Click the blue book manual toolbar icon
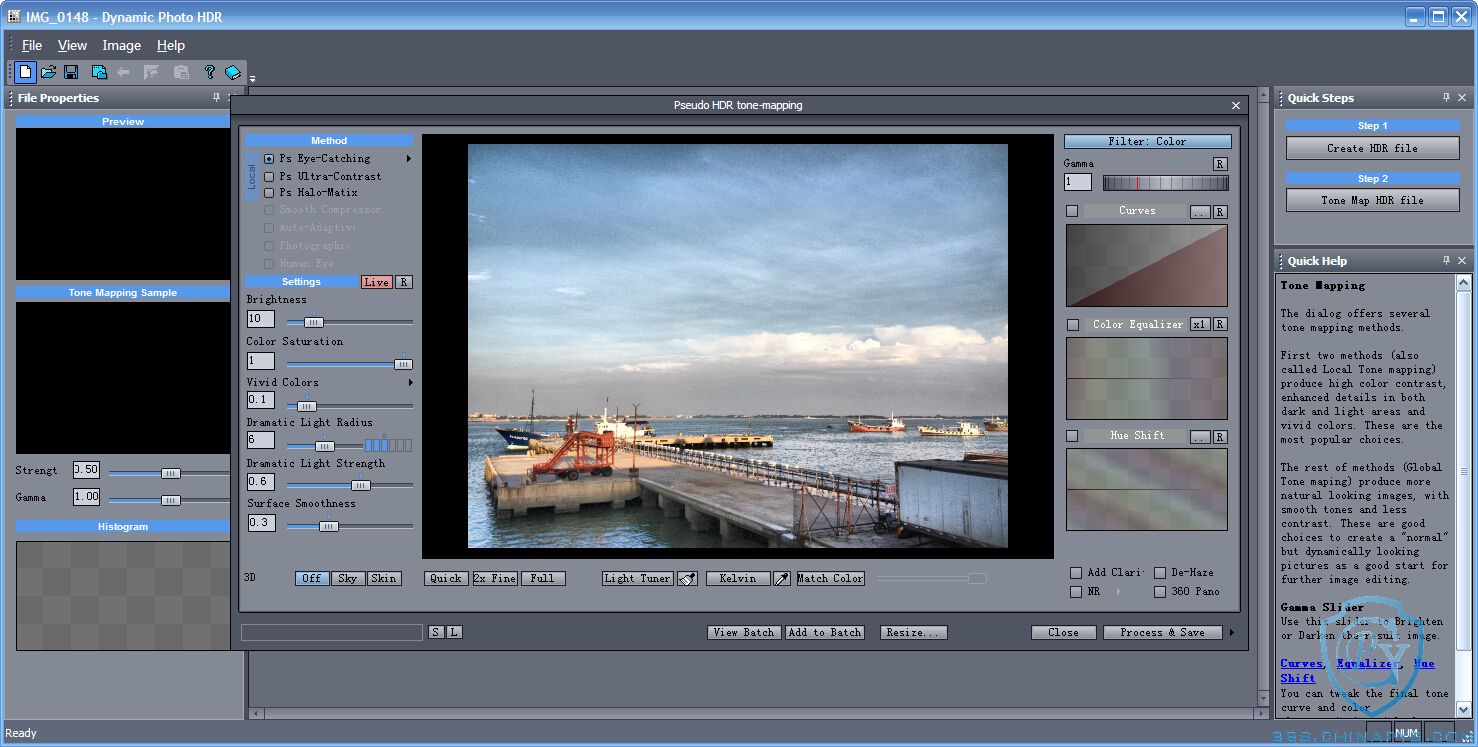 (x=232, y=72)
